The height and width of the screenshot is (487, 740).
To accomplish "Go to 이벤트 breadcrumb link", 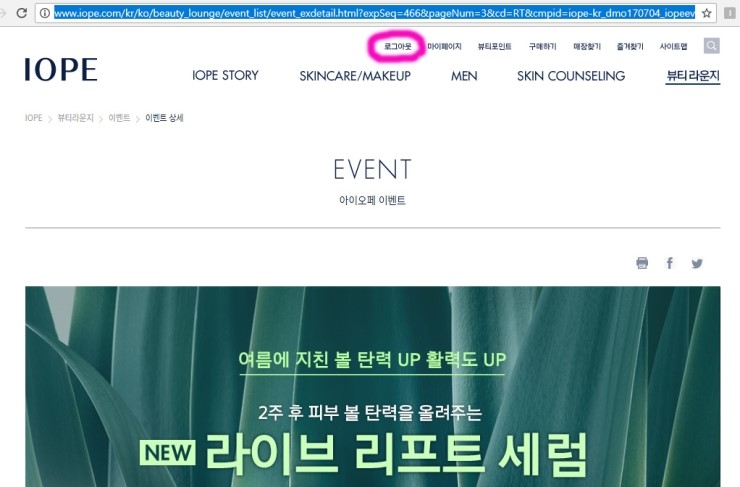I will coord(119,118).
